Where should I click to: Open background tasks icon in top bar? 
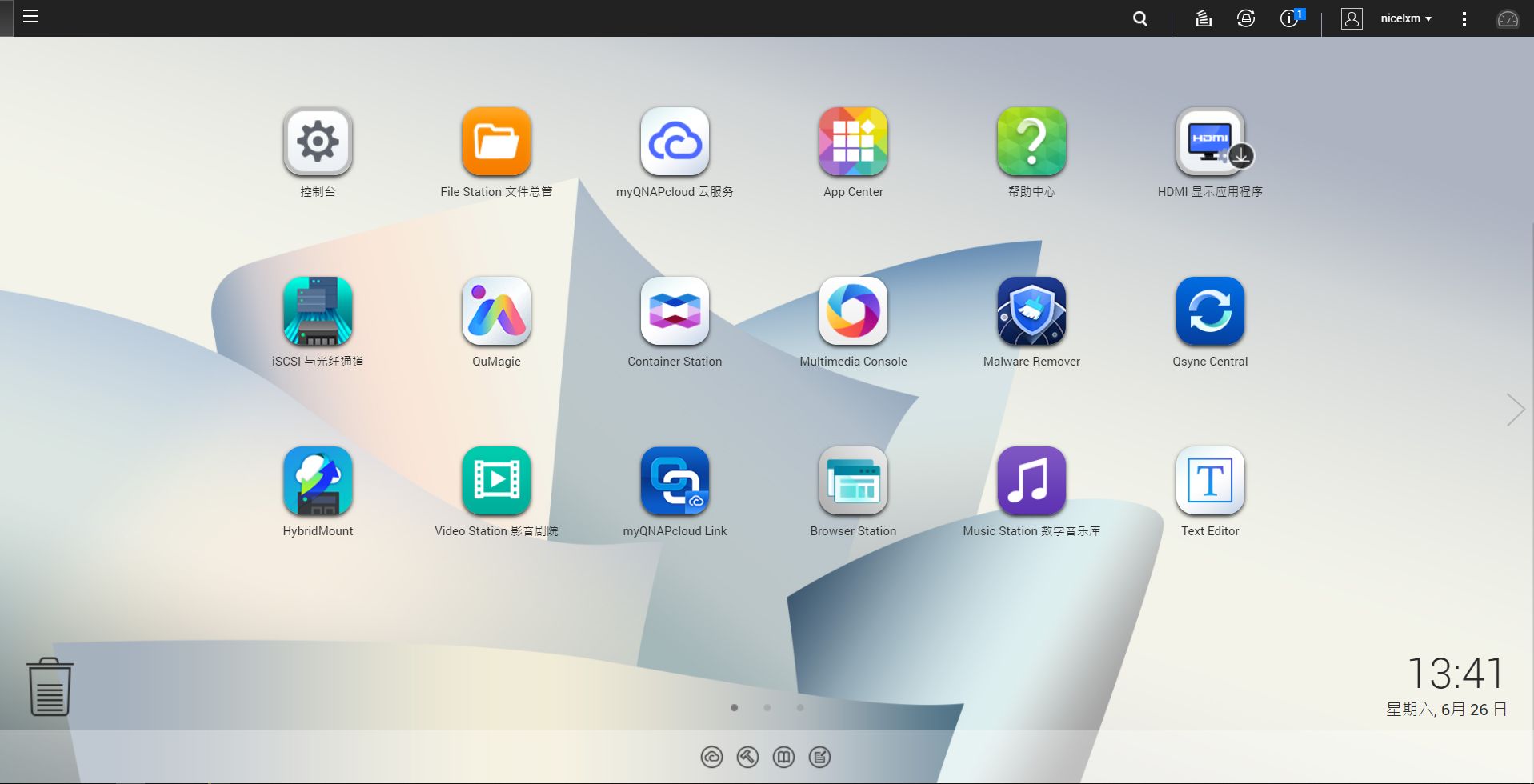(x=1204, y=18)
